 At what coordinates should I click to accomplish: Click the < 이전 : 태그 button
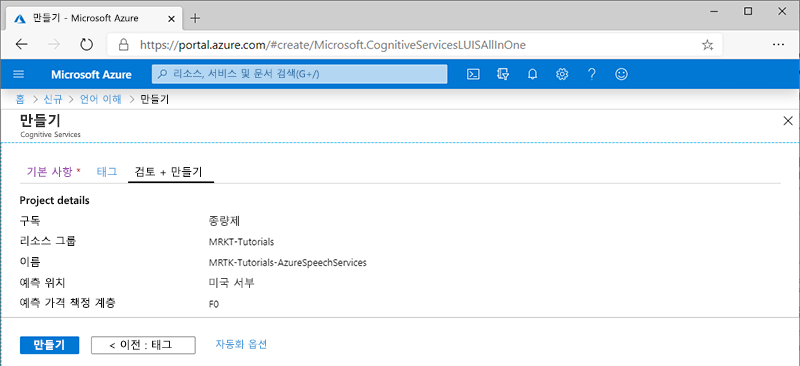pyautogui.click(x=143, y=345)
